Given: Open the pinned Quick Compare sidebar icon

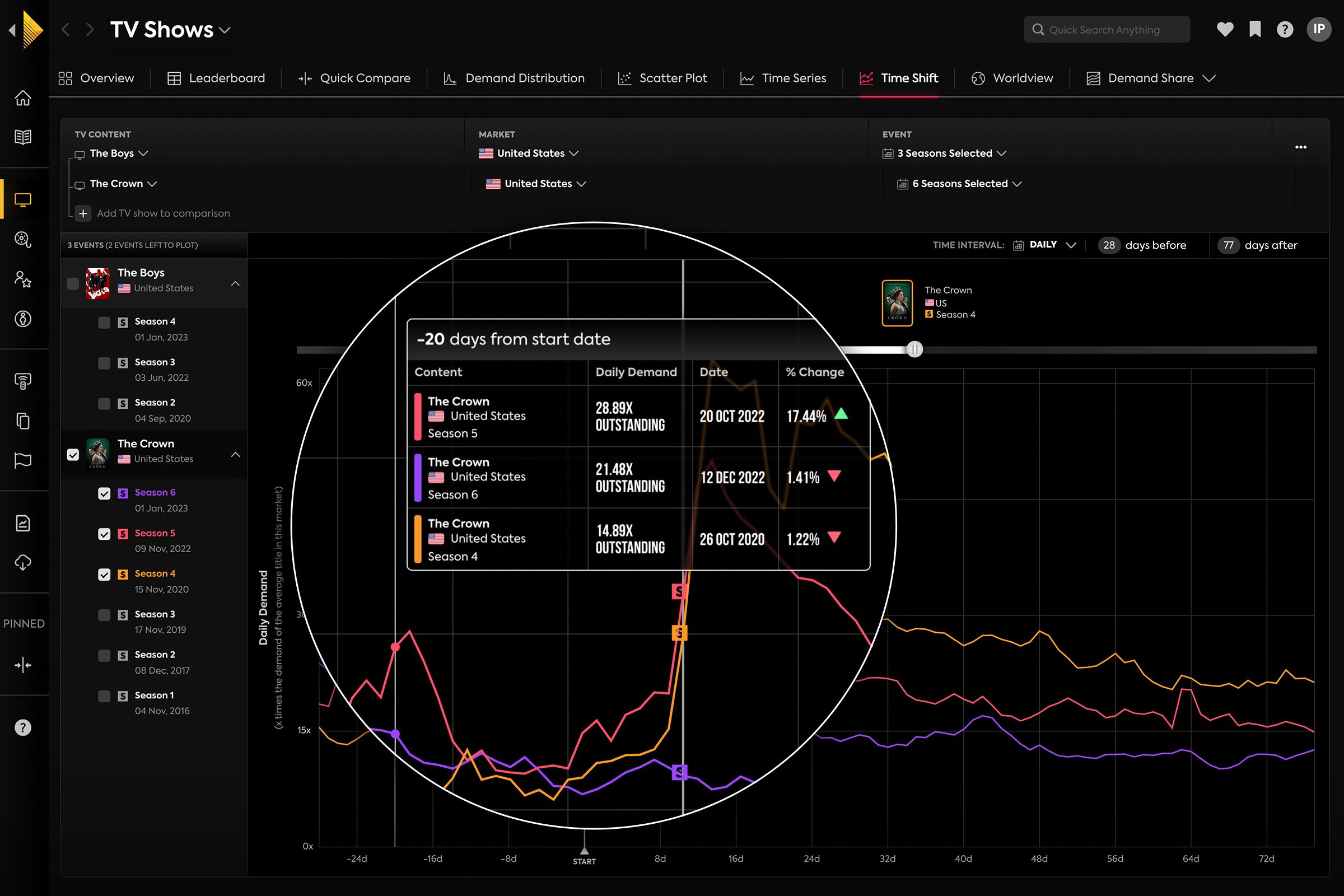Looking at the screenshot, I should pyautogui.click(x=23, y=665).
